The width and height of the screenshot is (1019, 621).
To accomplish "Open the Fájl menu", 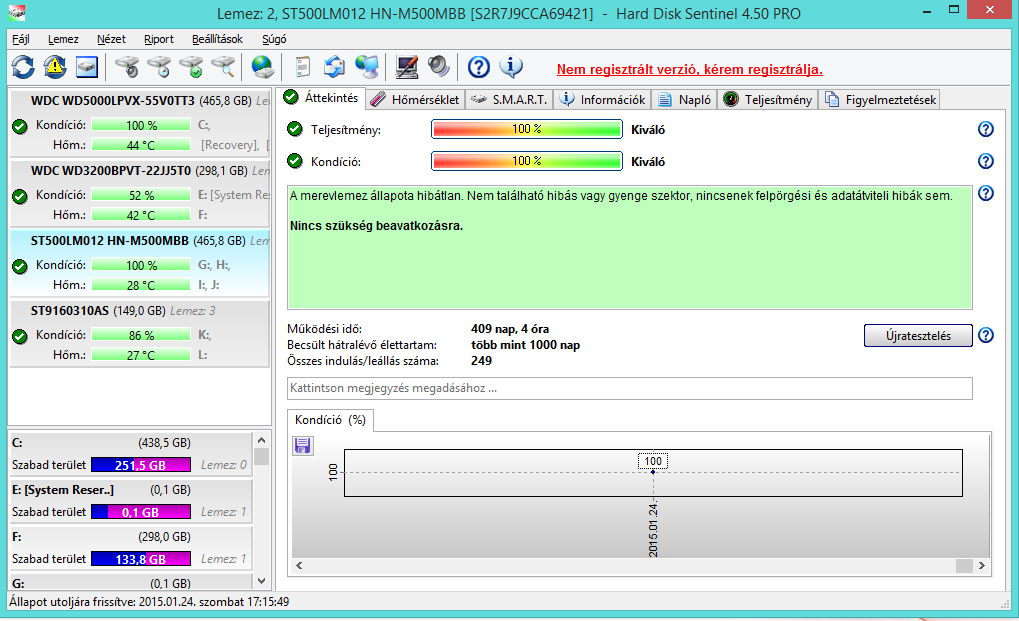I will click(21, 39).
